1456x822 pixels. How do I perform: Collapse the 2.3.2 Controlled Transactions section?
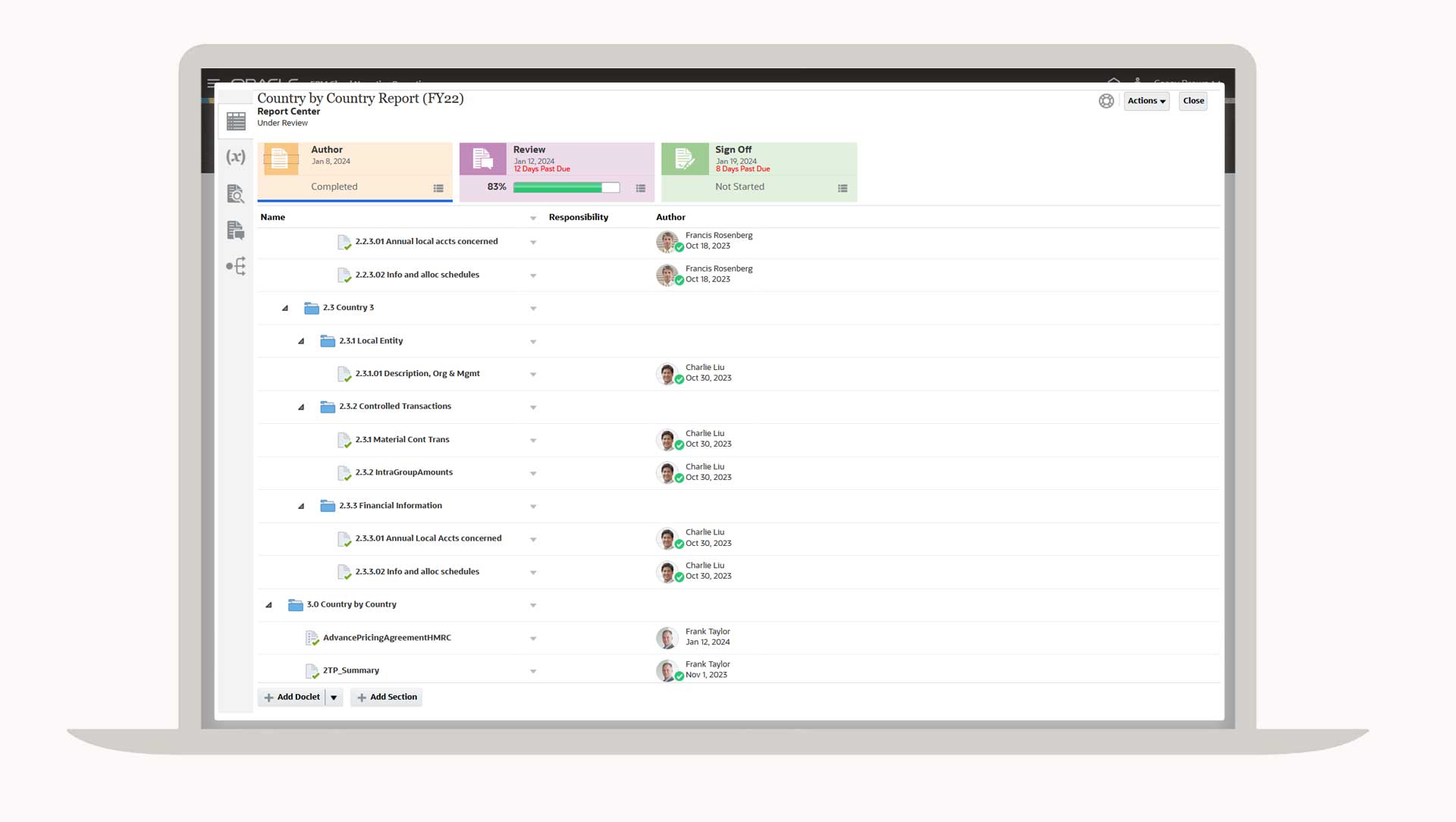tap(301, 407)
